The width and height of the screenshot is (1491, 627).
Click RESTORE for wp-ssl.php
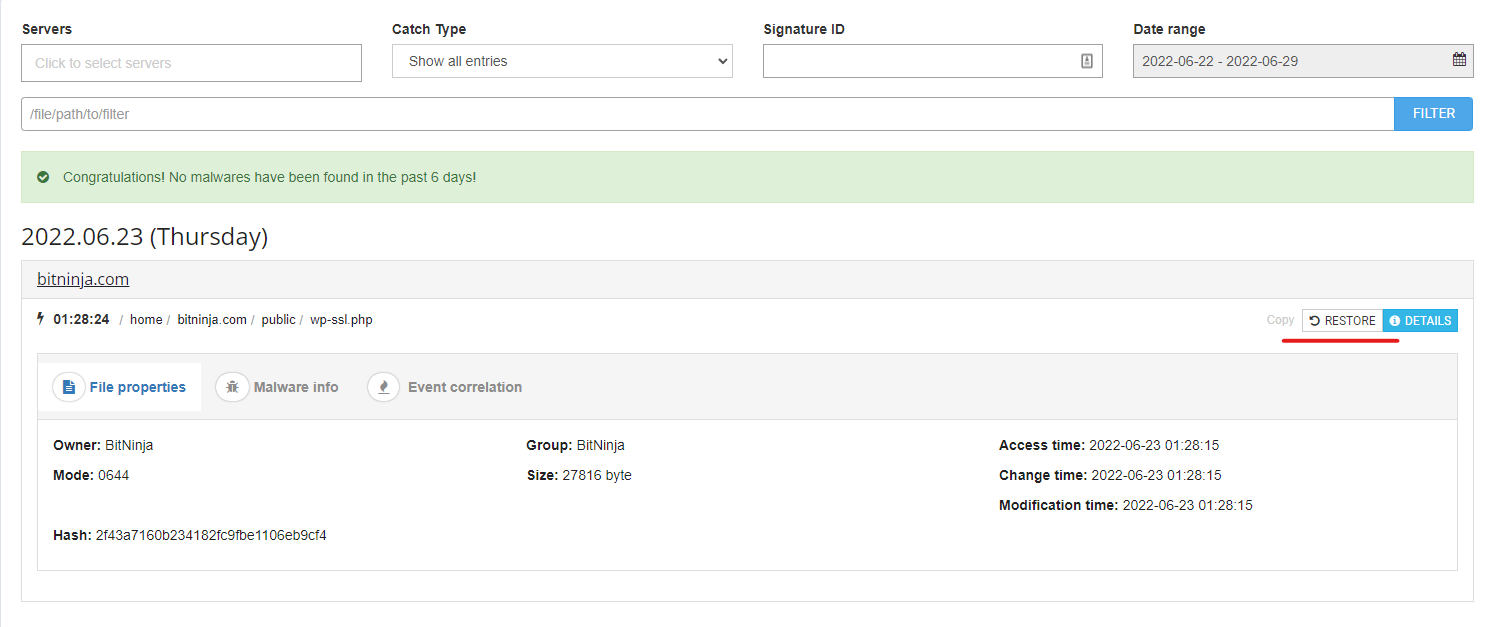pyautogui.click(x=1343, y=320)
